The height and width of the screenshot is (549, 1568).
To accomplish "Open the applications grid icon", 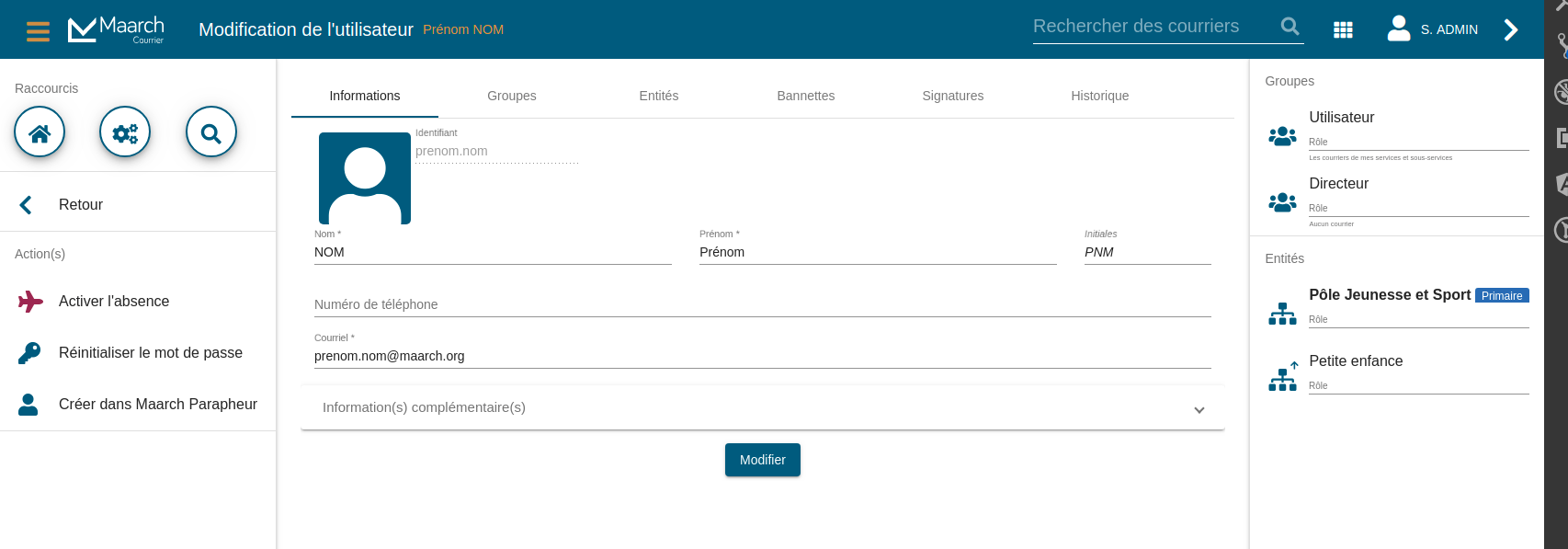I will pyautogui.click(x=1343, y=30).
